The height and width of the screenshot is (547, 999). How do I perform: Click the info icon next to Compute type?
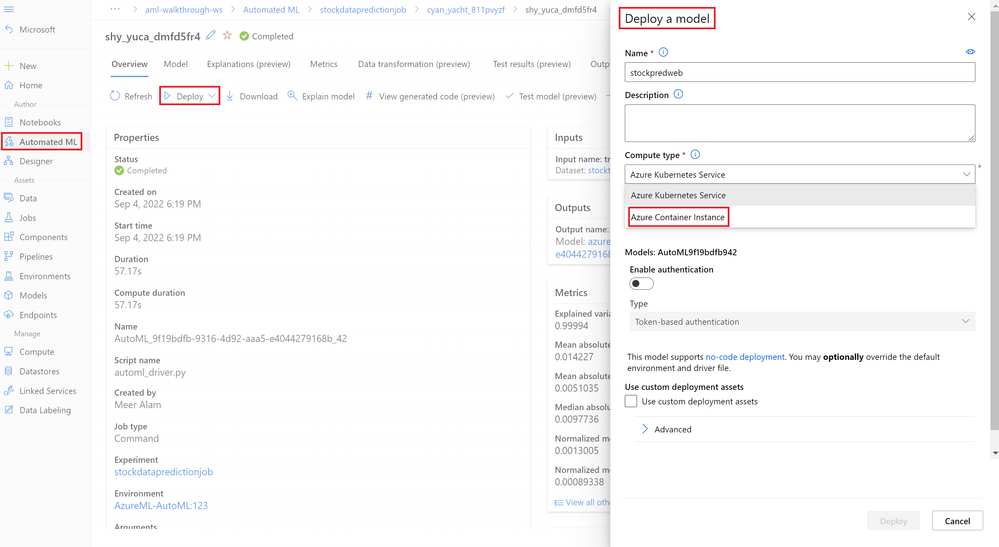point(695,154)
